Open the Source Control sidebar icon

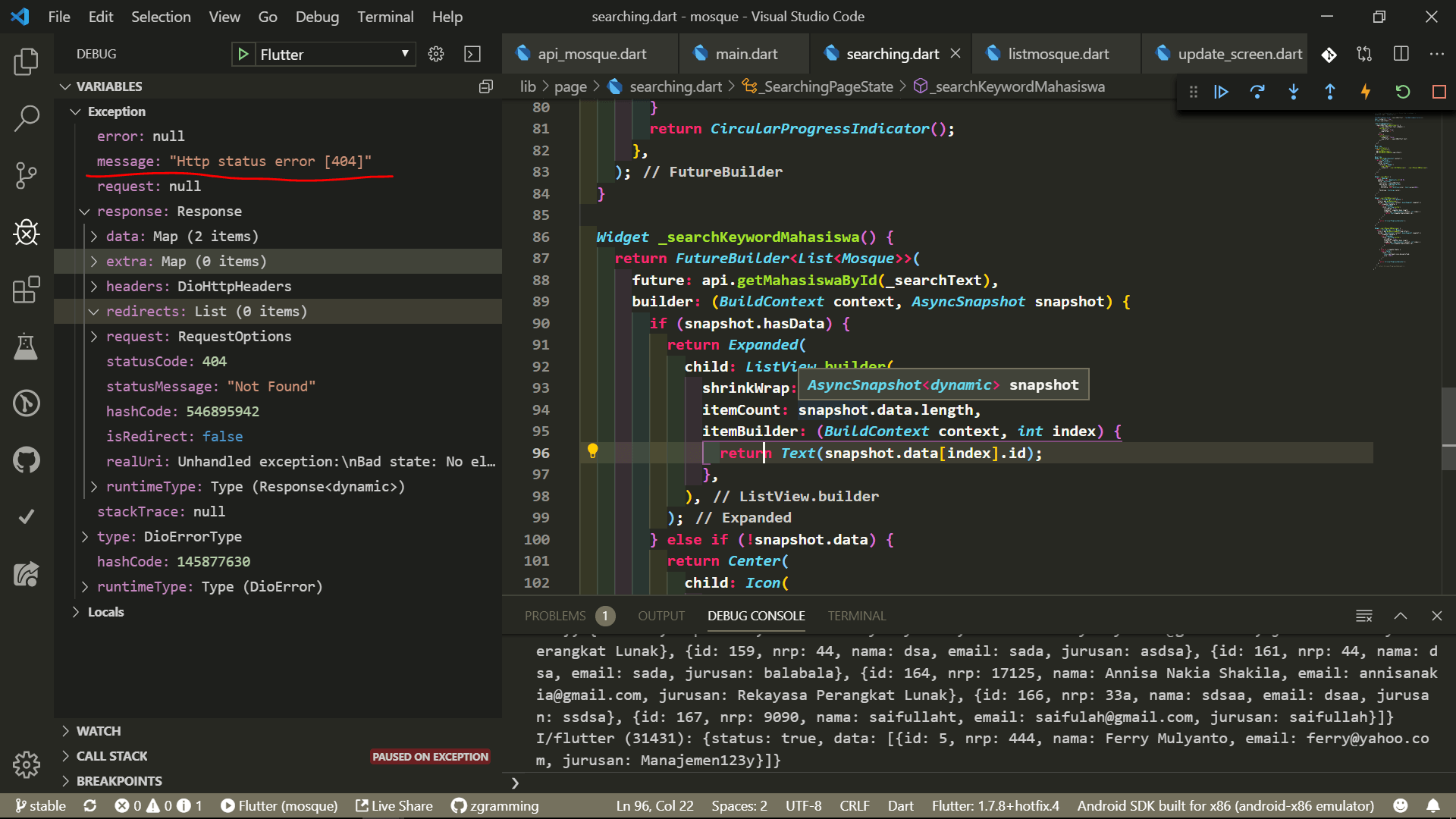pos(27,175)
